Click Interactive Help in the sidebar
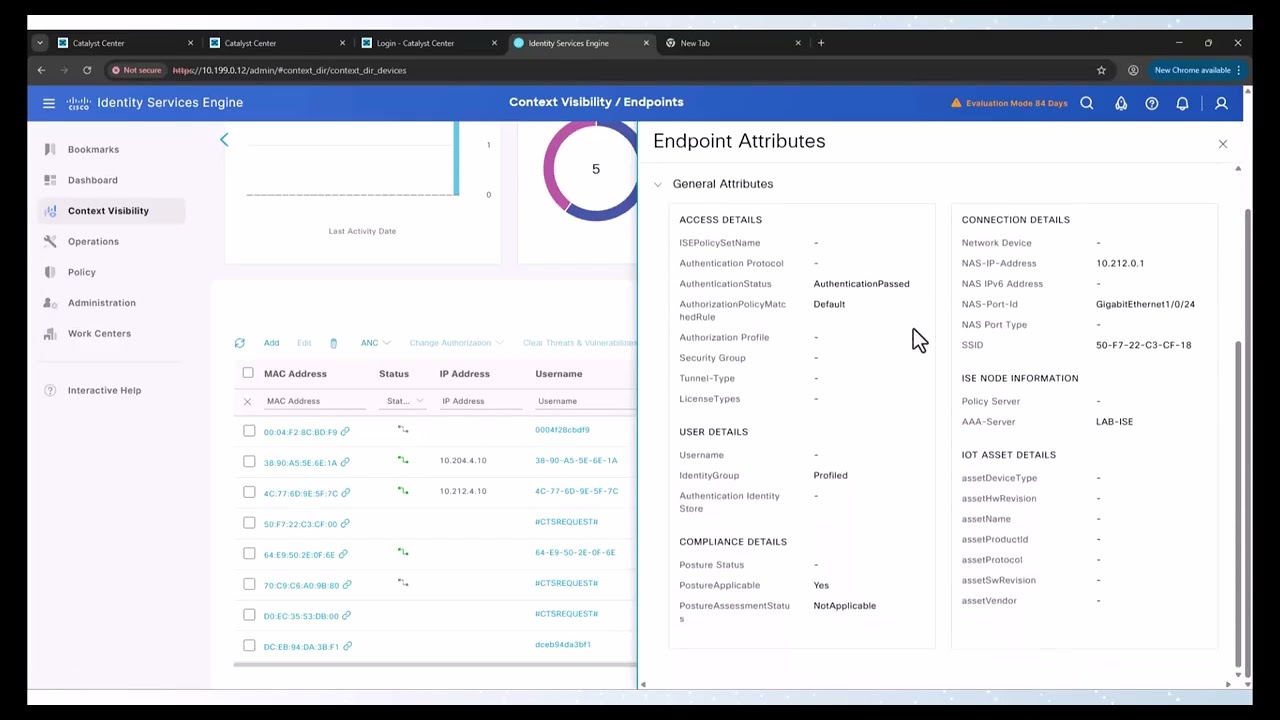The height and width of the screenshot is (720, 1280). pos(104,390)
